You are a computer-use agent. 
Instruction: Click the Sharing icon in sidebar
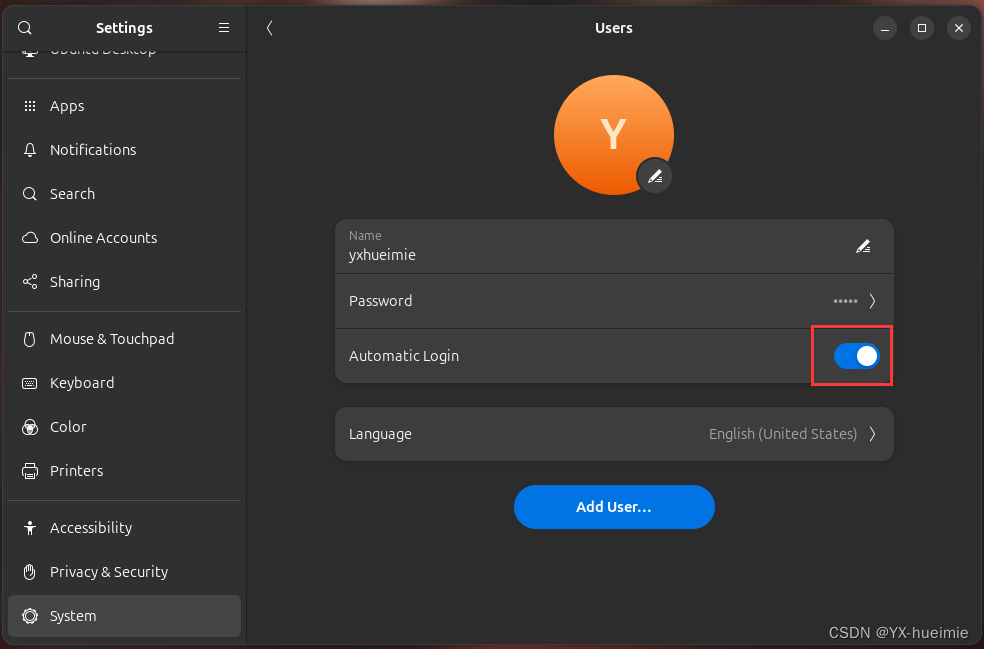click(29, 282)
